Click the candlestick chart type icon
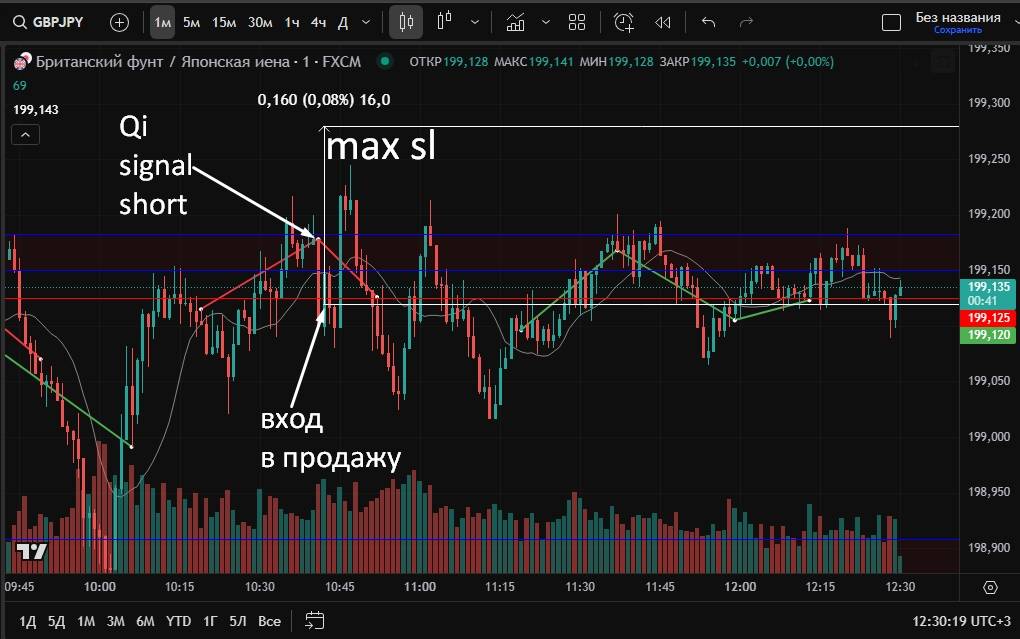The width and height of the screenshot is (1020, 639). (x=406, y=23)
